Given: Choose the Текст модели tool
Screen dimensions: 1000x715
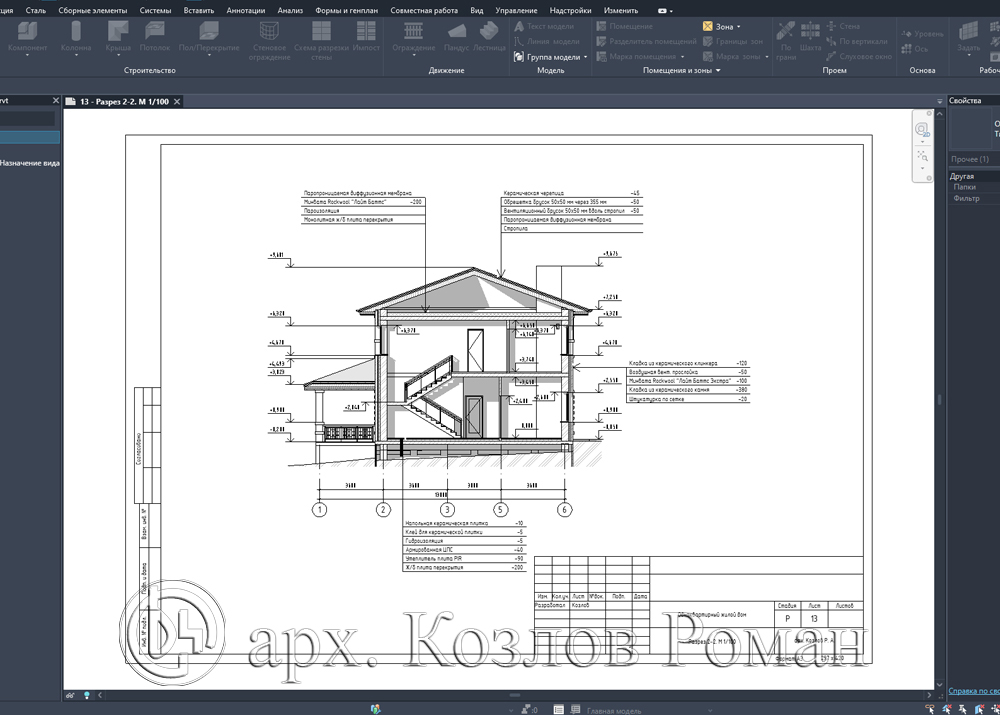Looking at the screenshot, I should click(x=544, y=26).
